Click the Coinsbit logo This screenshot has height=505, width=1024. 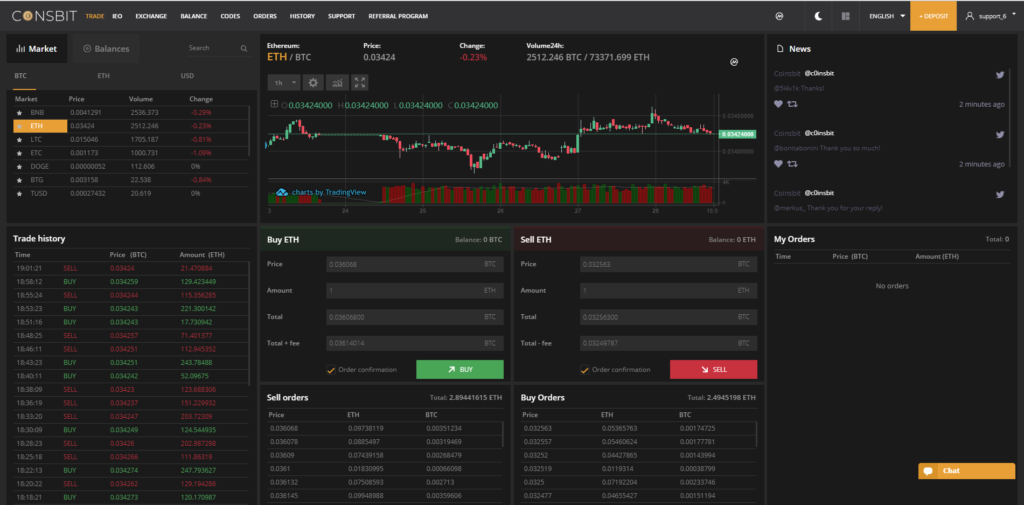[x=45, y=16]
